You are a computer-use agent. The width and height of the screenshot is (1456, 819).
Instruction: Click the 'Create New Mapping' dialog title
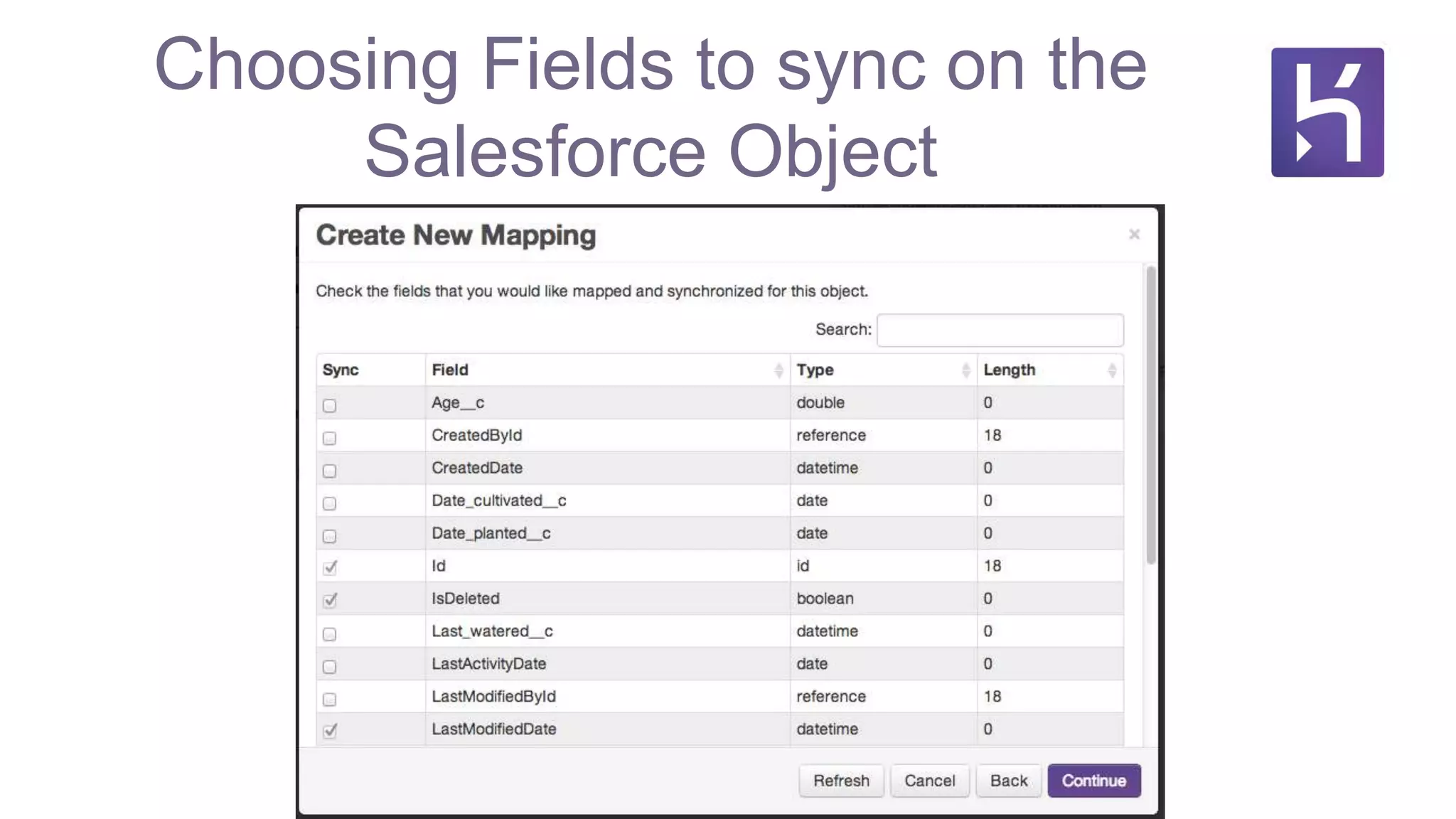click(x=456, y=235)
